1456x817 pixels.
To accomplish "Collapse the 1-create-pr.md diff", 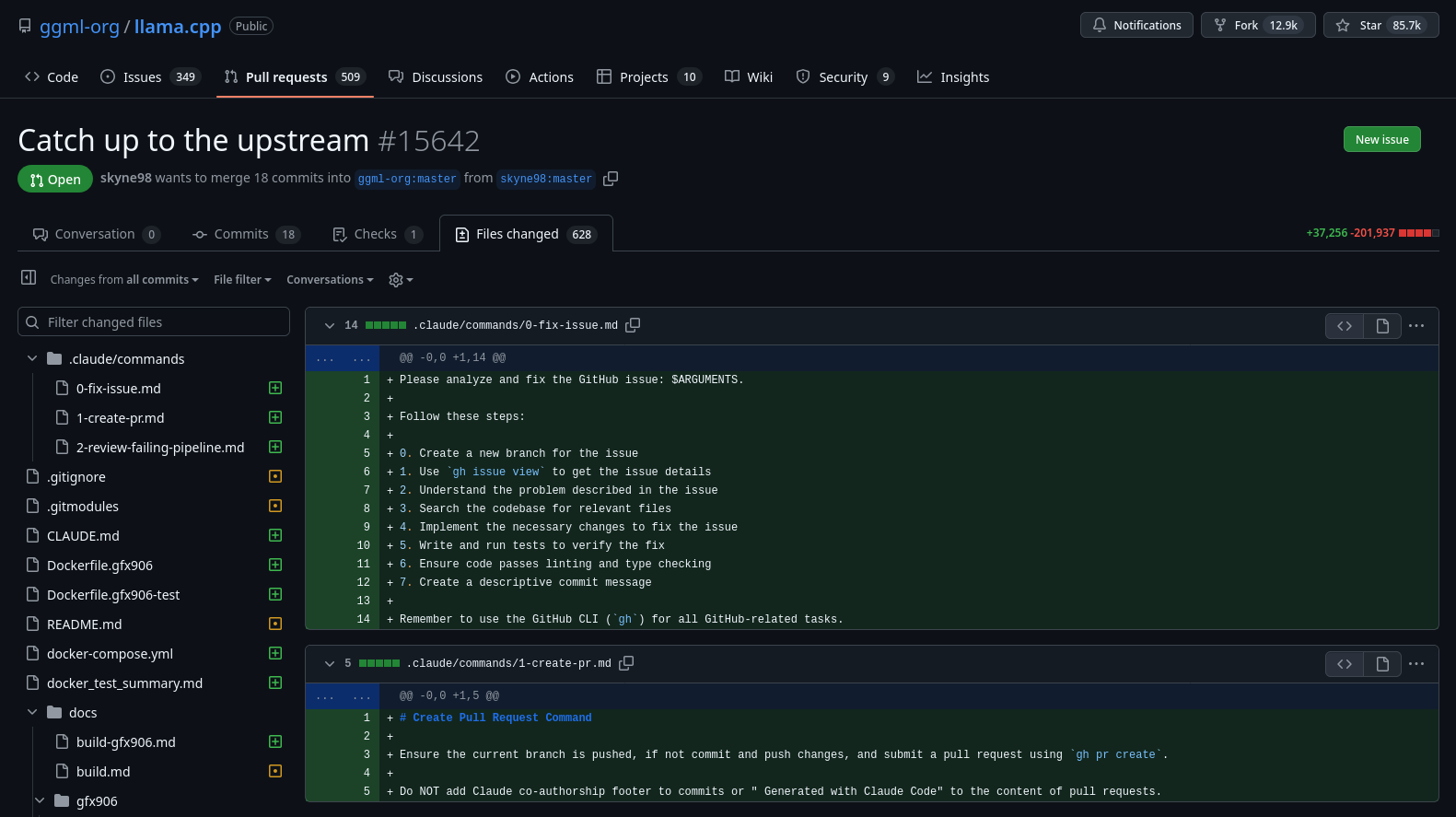I will pyautogui.click(x=330, y=664).
